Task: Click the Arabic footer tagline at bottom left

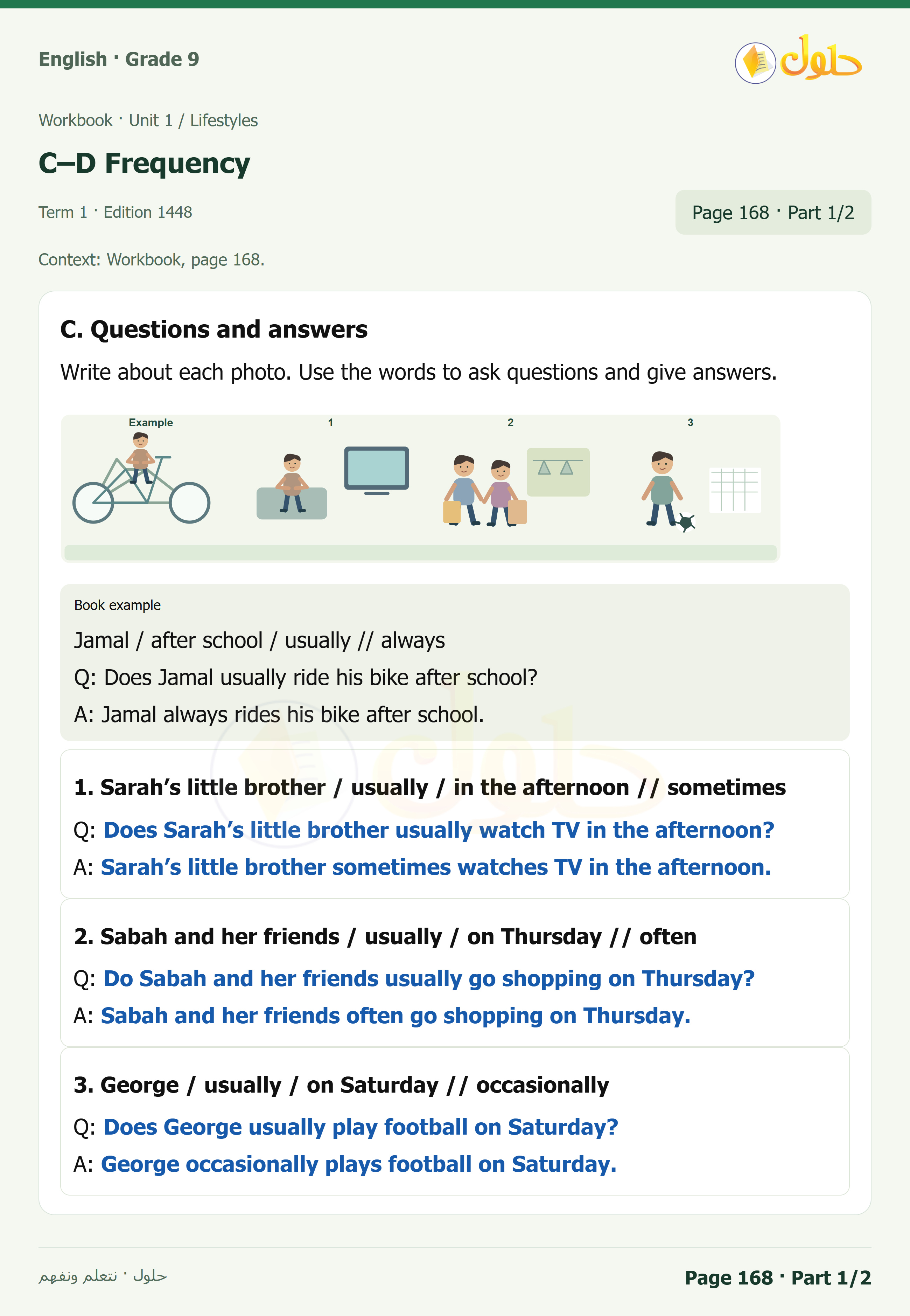Action: 103,1275
